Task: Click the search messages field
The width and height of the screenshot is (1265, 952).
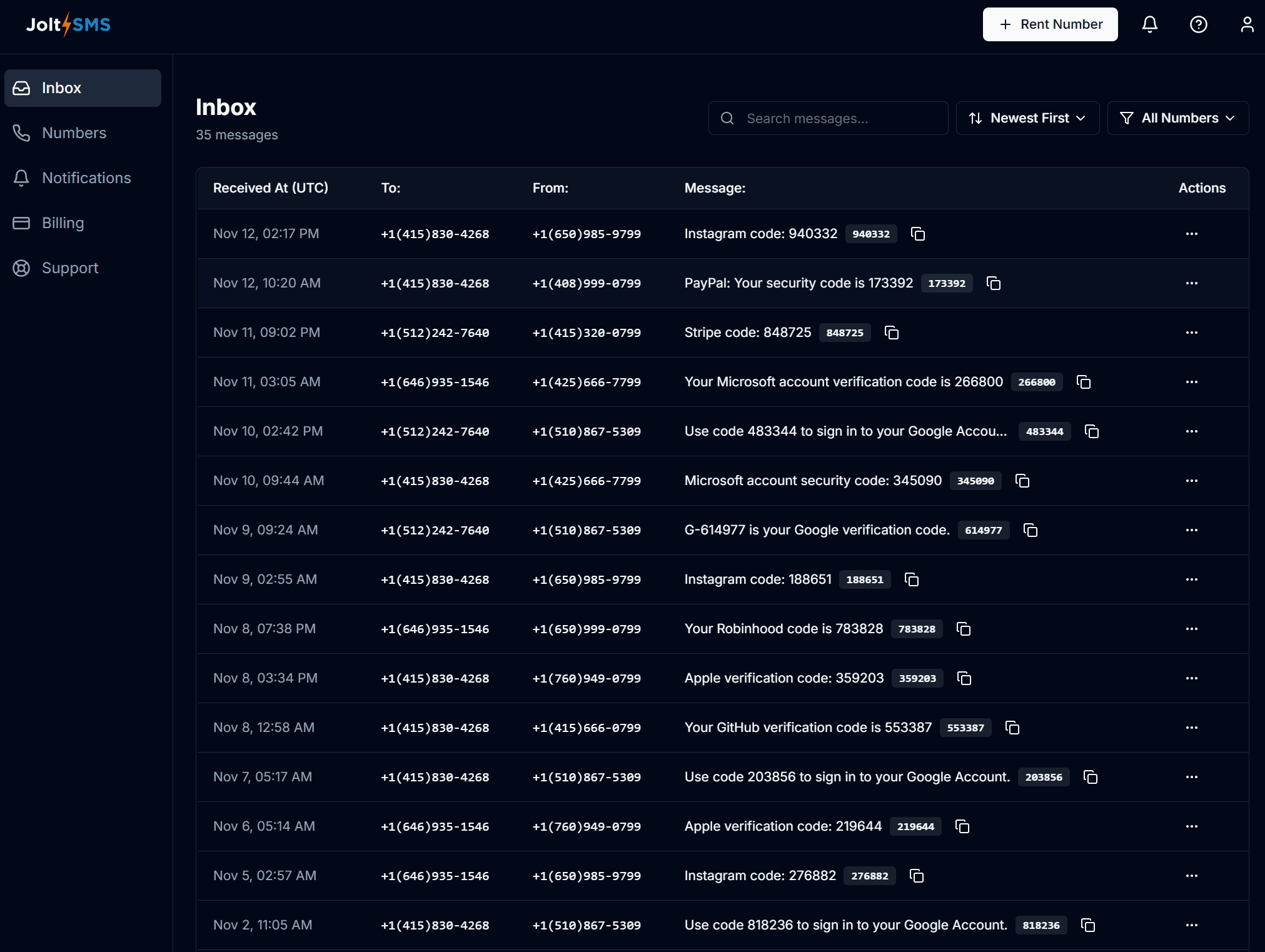Action: (x=827, y=118)
